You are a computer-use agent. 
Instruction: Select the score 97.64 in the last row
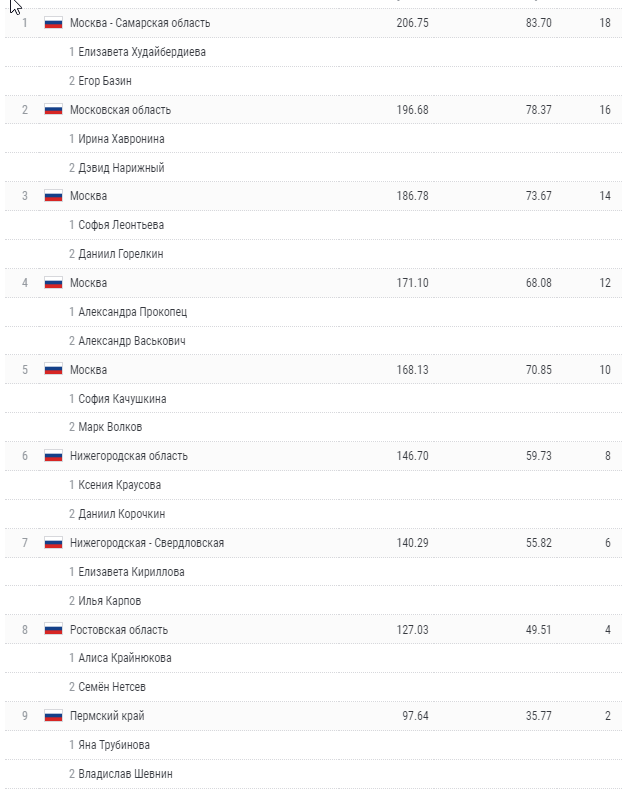[x=414, y=716]
